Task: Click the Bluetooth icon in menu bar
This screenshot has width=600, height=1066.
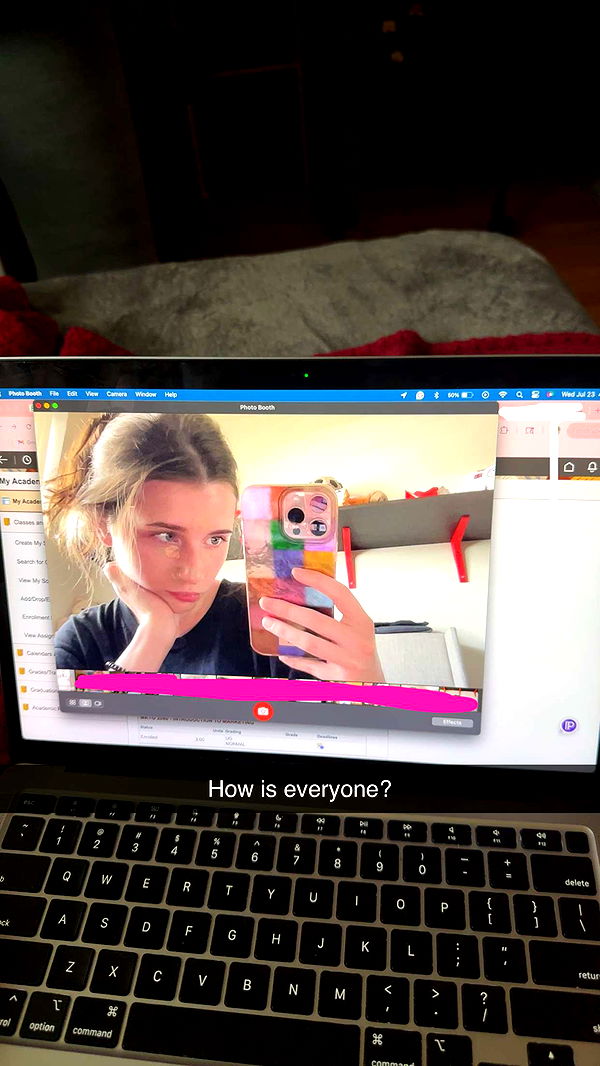Action: 436,395
